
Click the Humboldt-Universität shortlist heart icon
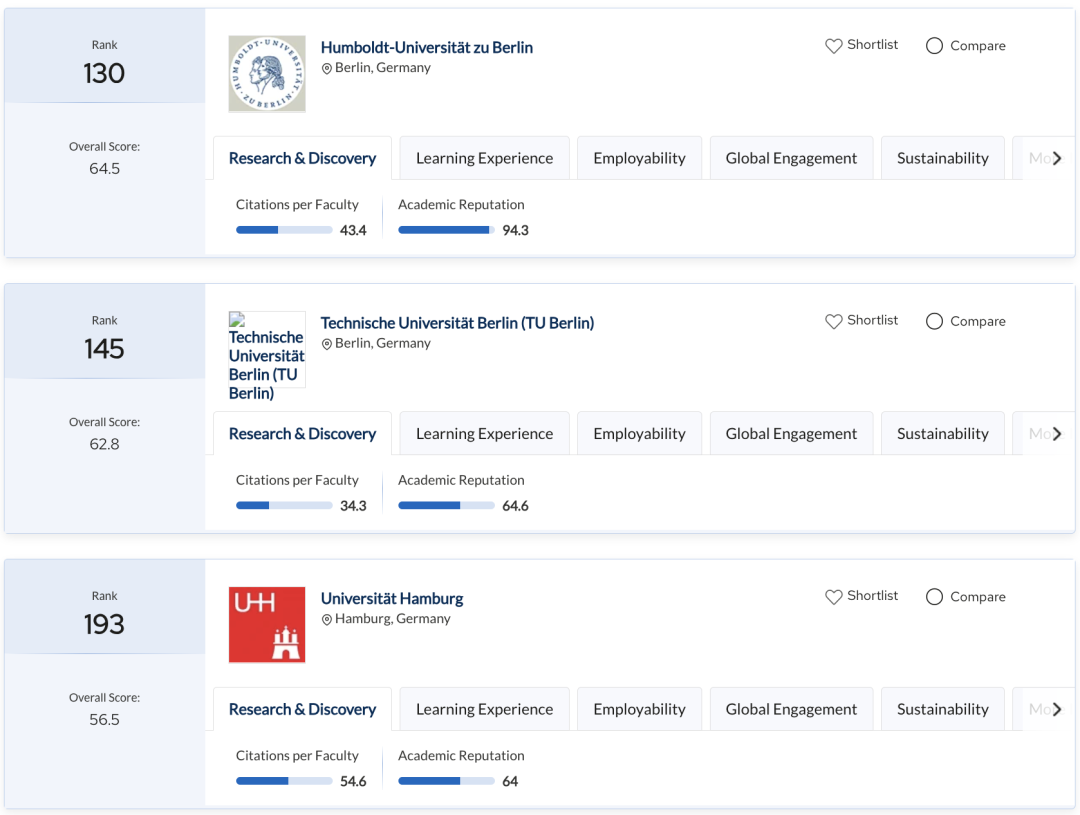click(x=833, y=46)
